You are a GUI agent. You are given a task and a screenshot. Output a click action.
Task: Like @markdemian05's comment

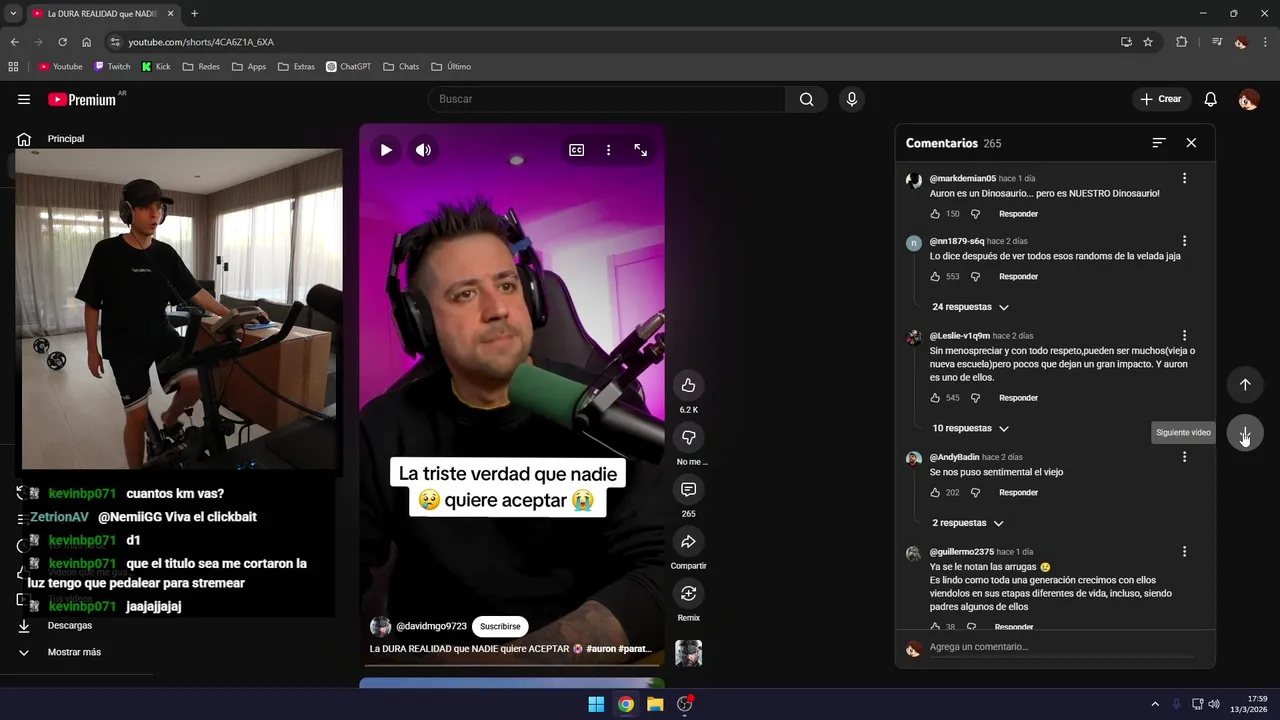[935, 214]
